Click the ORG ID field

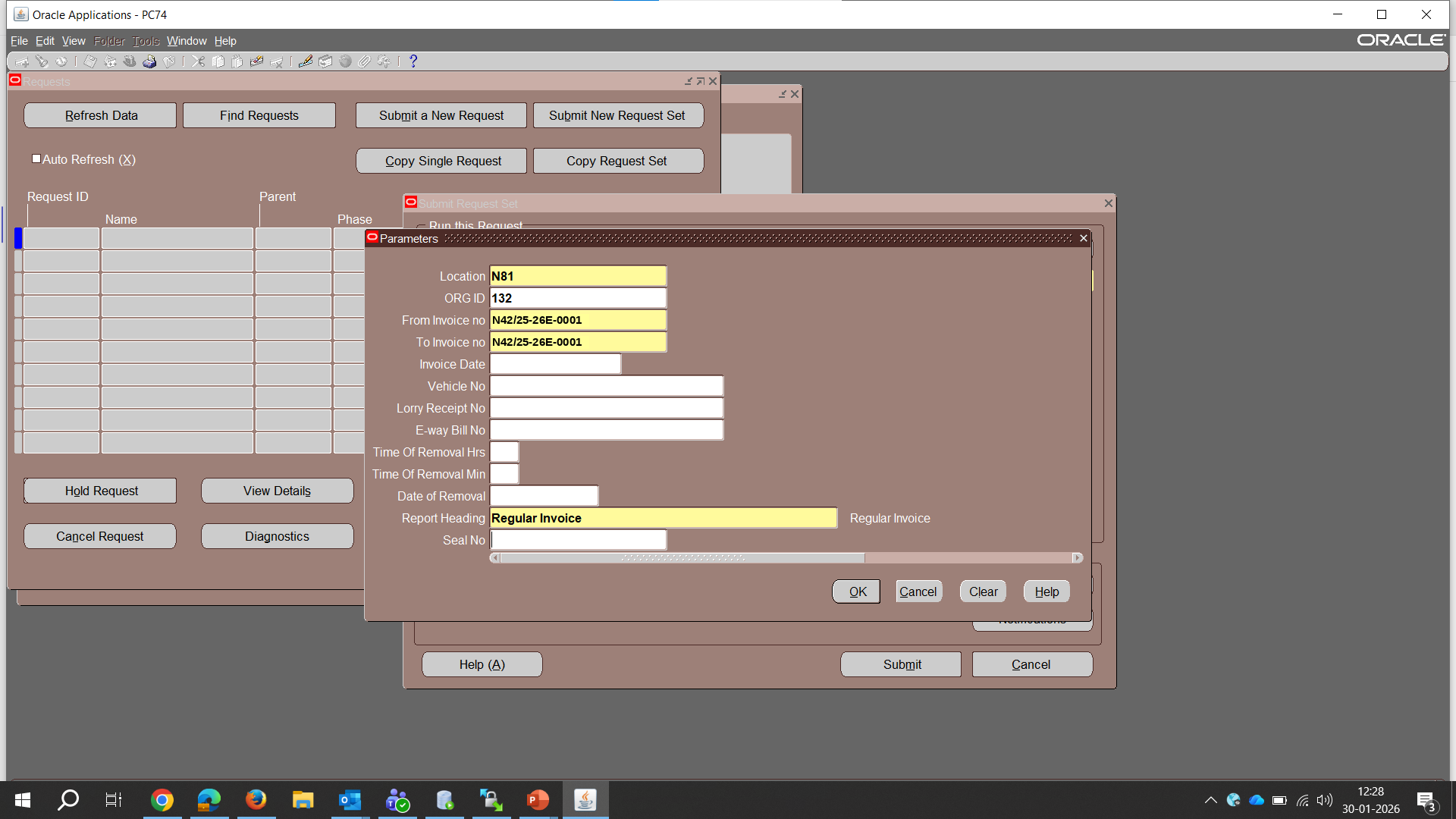coord(578,298)
